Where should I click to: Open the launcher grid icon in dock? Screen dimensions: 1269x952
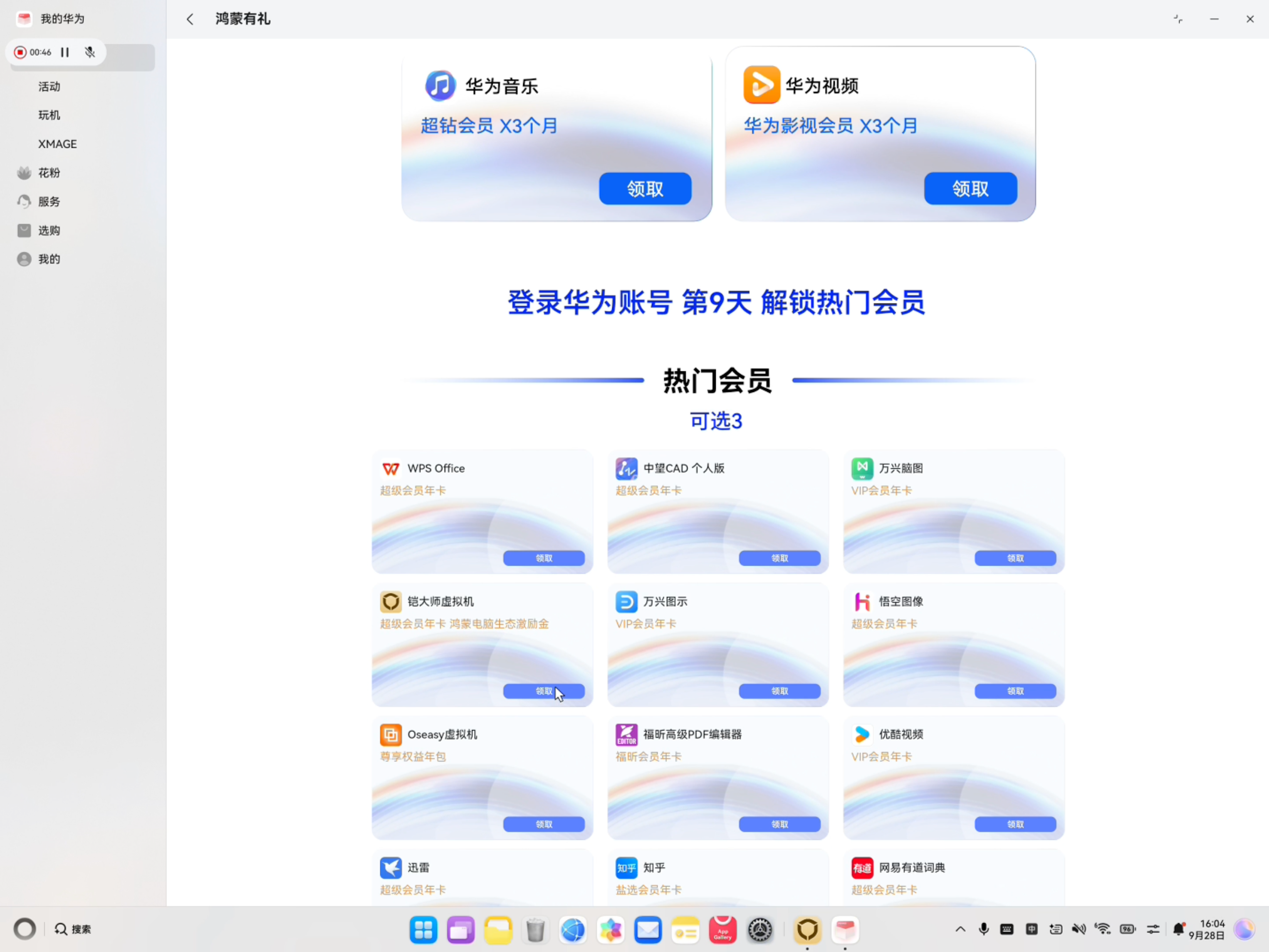coord(423,930)
